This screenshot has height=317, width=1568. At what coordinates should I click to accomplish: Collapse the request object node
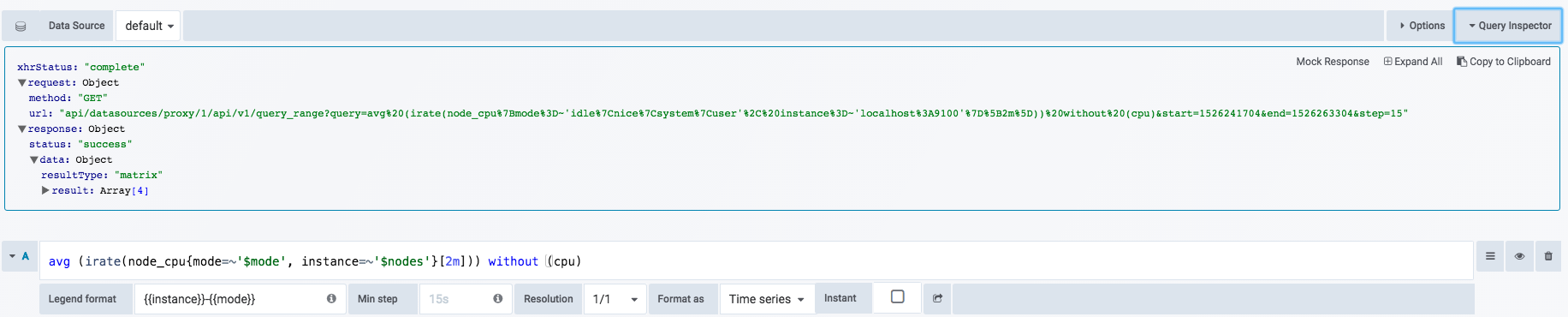[x=22, y=83]
